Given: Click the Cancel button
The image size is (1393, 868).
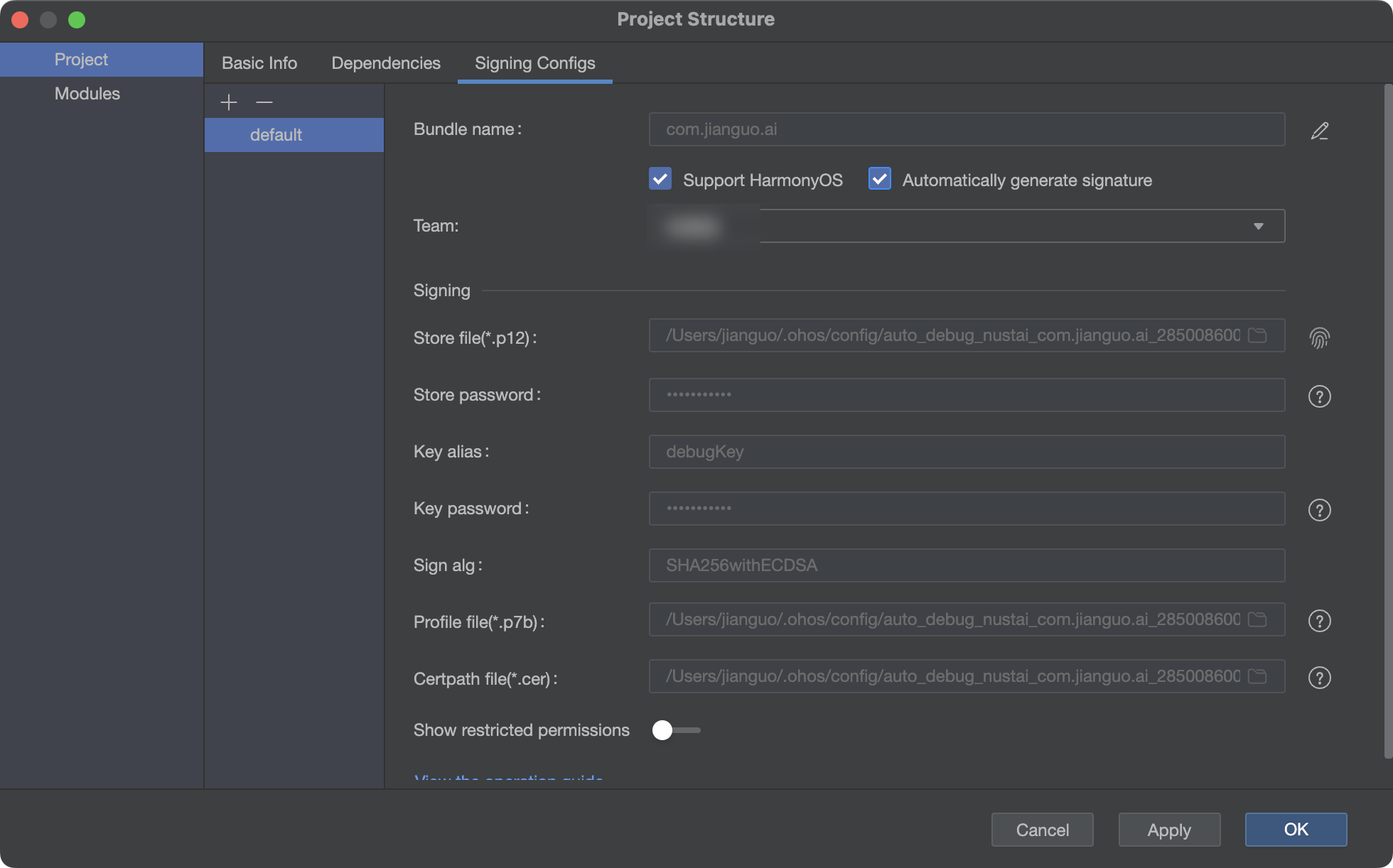Looking at the screenshot, I should tap(1043, 829).
